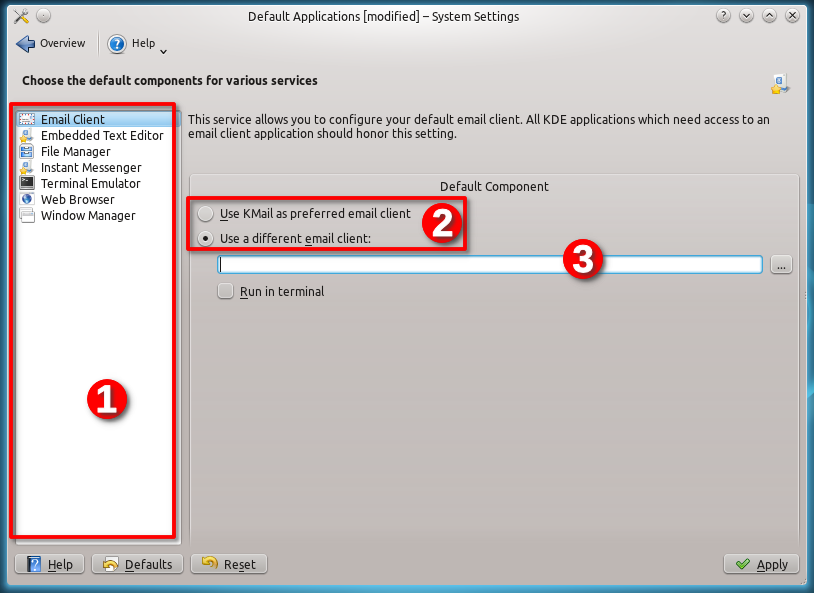
Task: Open the window menu wrench icon in titlebar
Action: coord(20,16)
